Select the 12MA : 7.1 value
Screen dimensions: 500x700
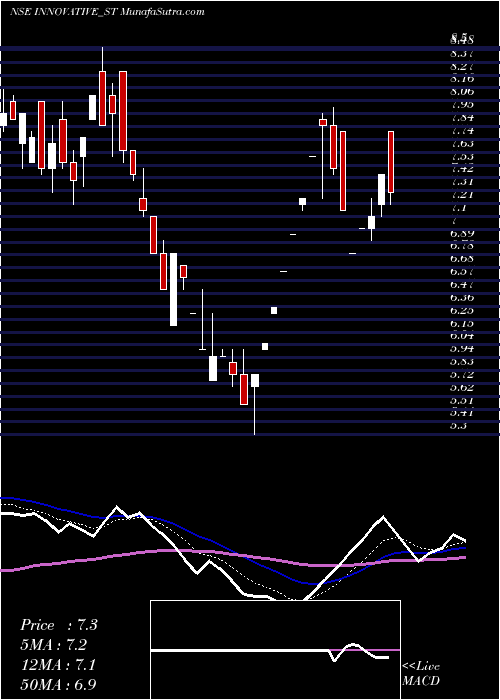57,664
